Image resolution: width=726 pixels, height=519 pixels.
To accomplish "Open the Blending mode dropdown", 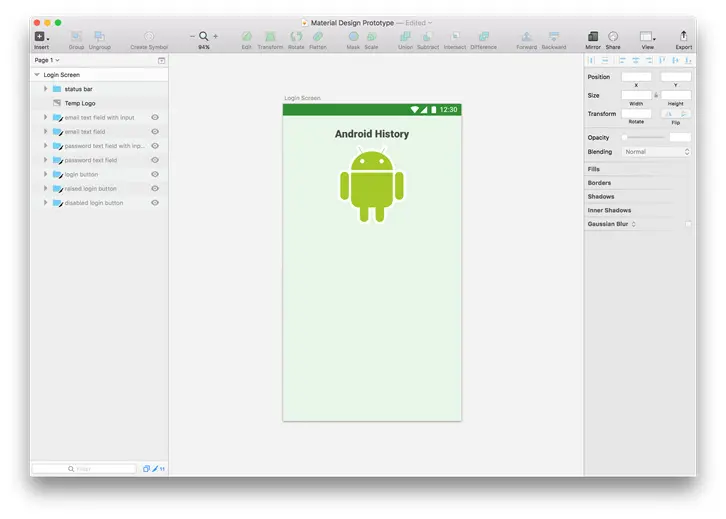I will pyautogui.click(x=656, y=152).
